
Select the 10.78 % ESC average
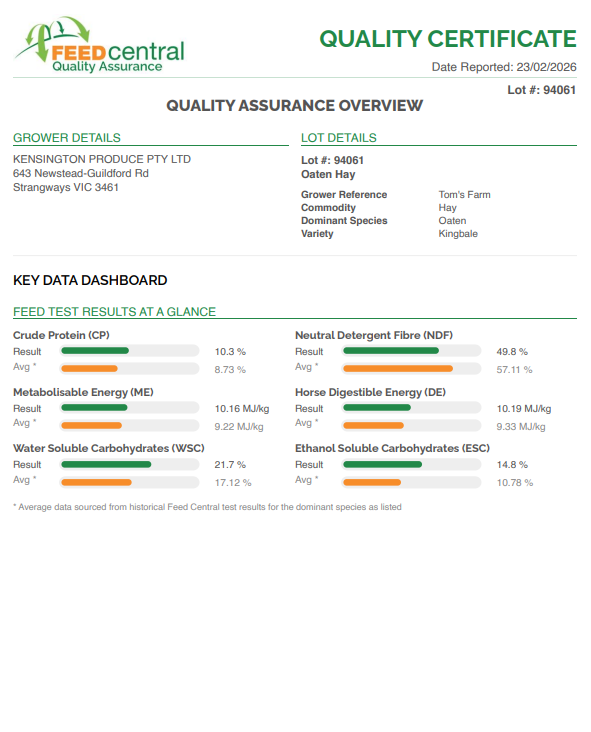(x=515, y=483)
